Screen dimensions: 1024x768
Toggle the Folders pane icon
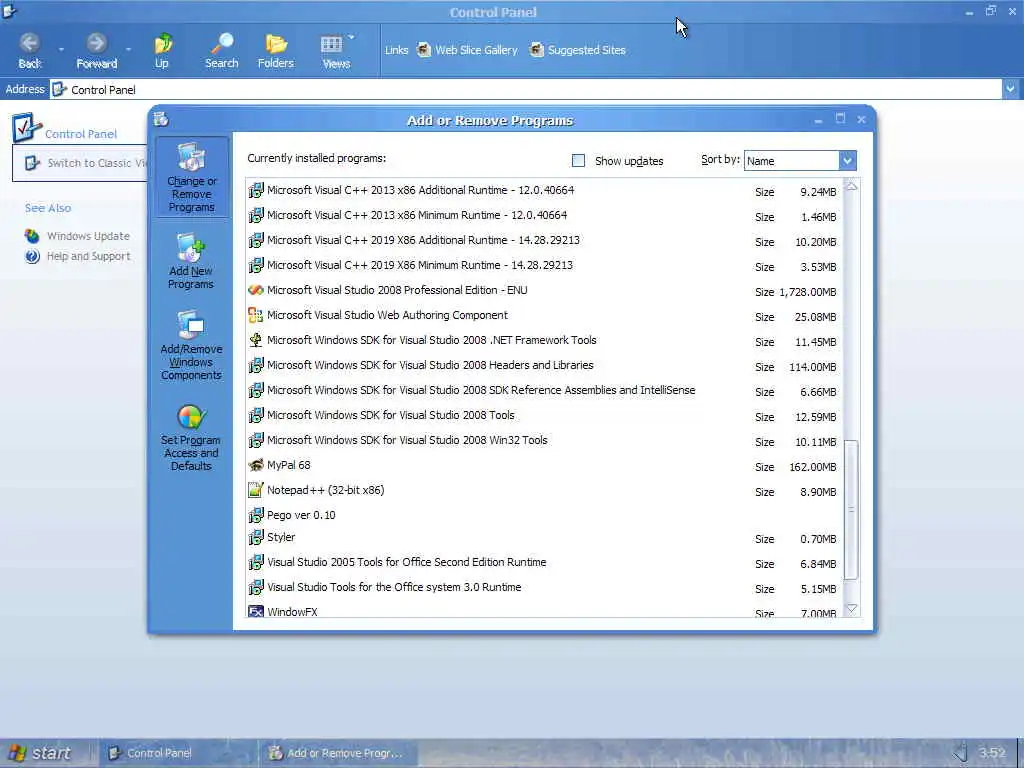click(x=276, y=43)
